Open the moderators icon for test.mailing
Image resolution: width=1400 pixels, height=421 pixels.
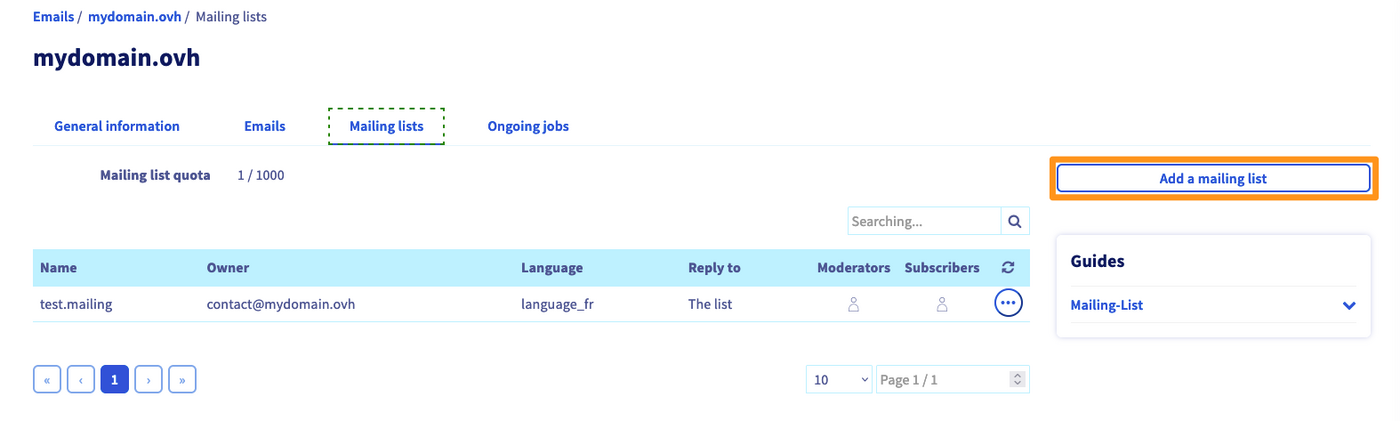(854, 304)
